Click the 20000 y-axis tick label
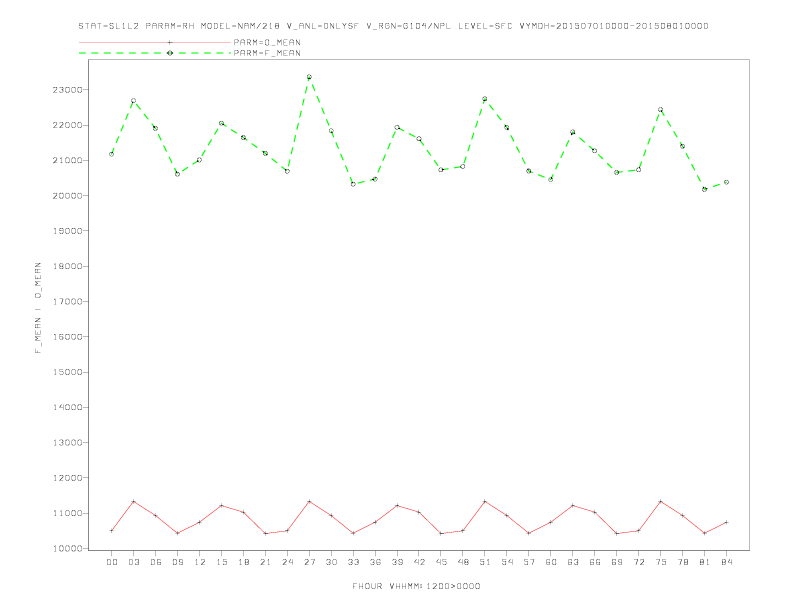 point(68,196)
